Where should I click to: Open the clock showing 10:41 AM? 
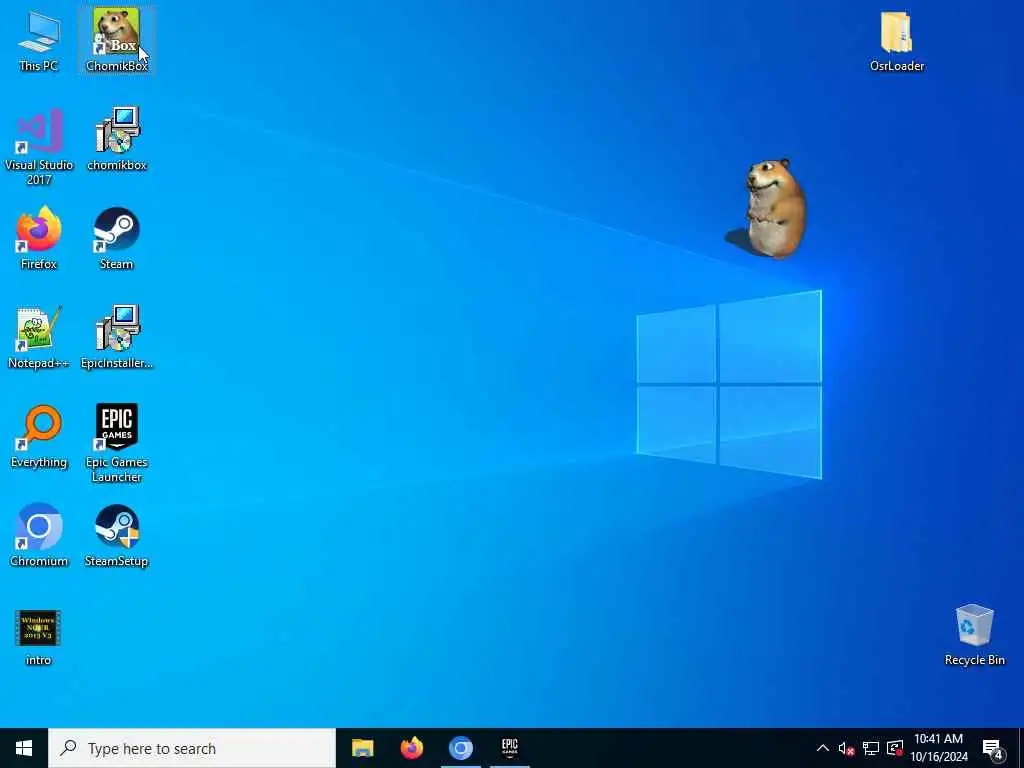tap(939, 748)
